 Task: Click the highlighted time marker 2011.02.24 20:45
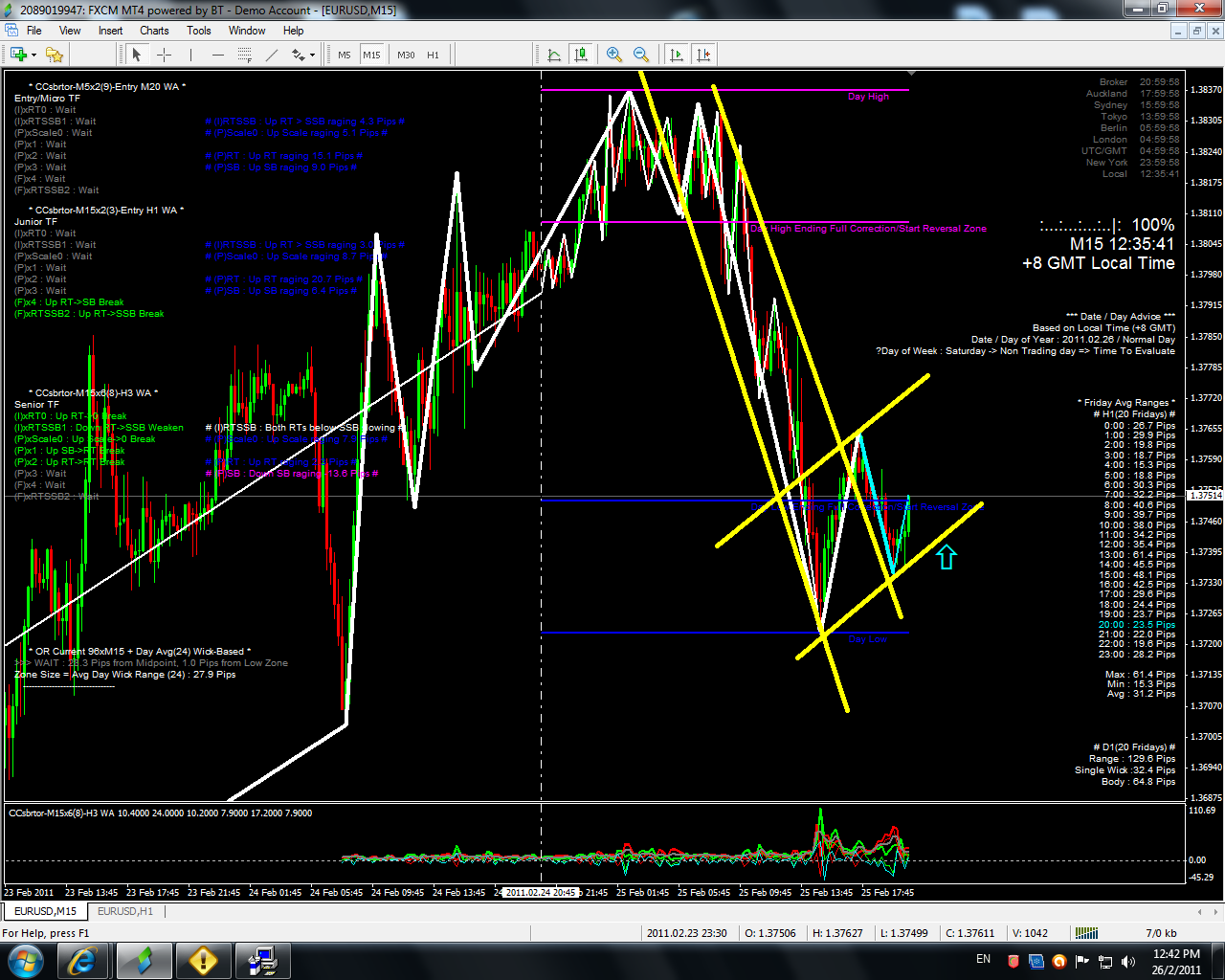pyautogui.click(x=541, y=892)
